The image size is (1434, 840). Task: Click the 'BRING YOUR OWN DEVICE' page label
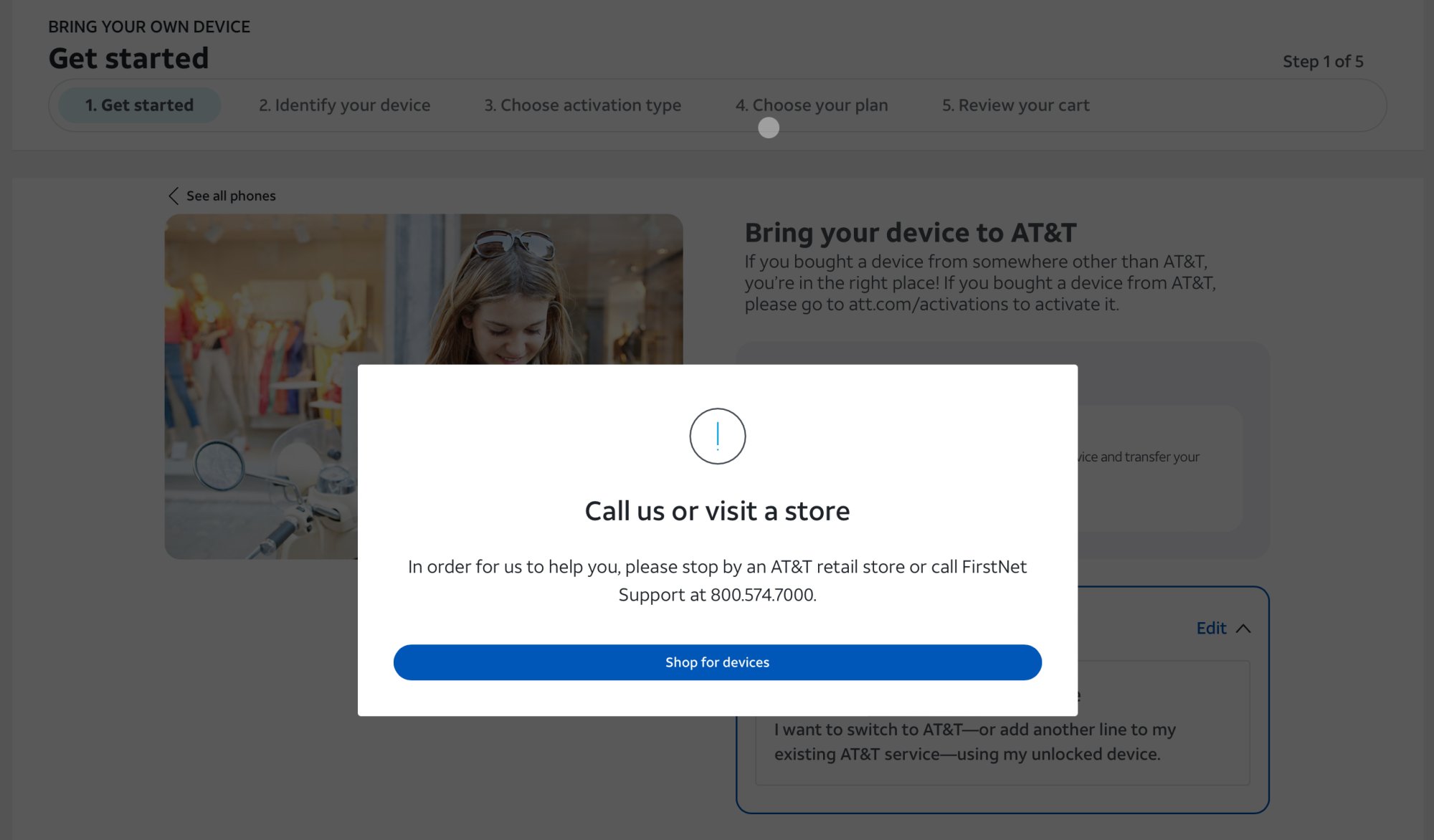tap(149, 27)
